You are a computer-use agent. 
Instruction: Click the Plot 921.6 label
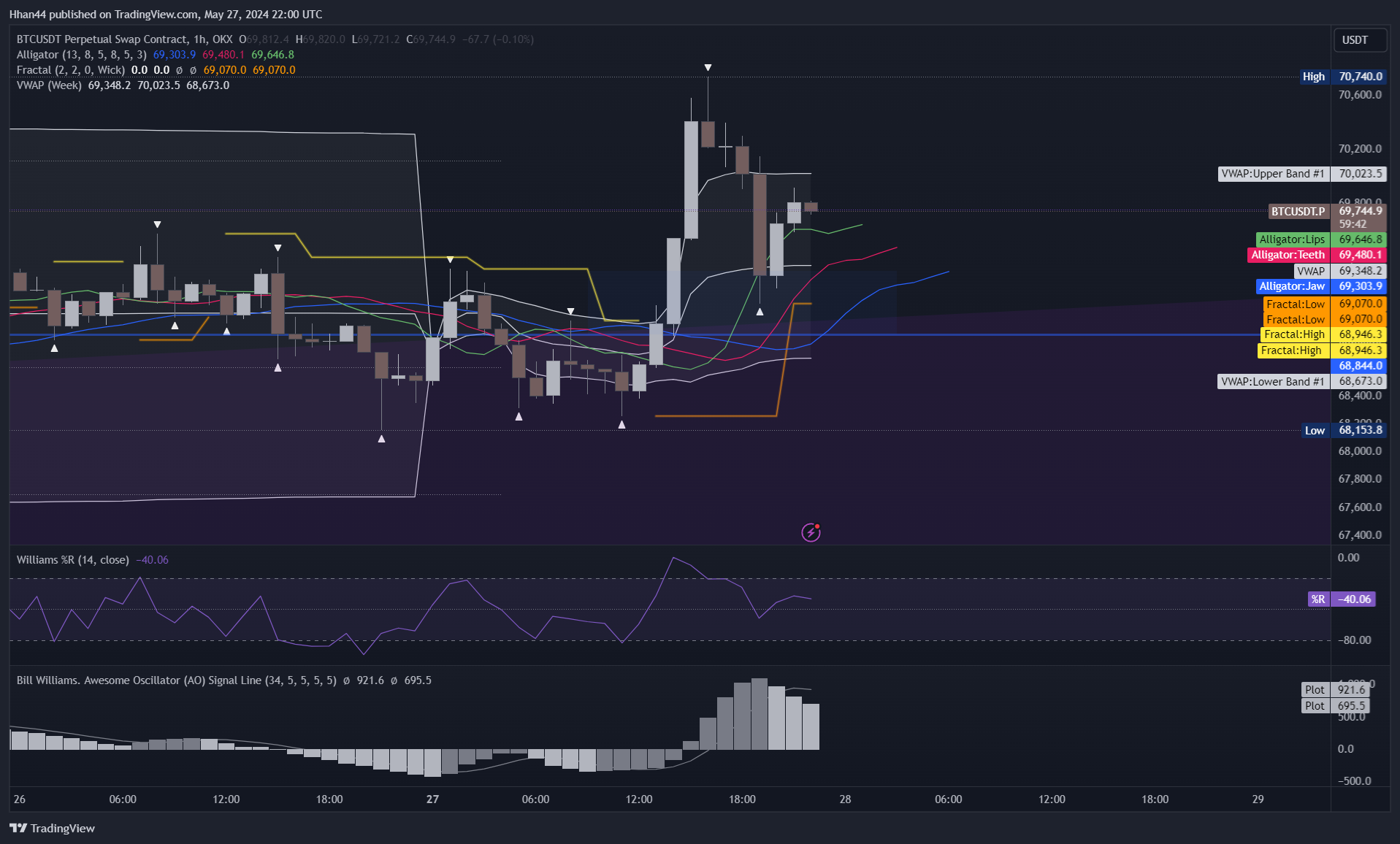[1335, 690]
